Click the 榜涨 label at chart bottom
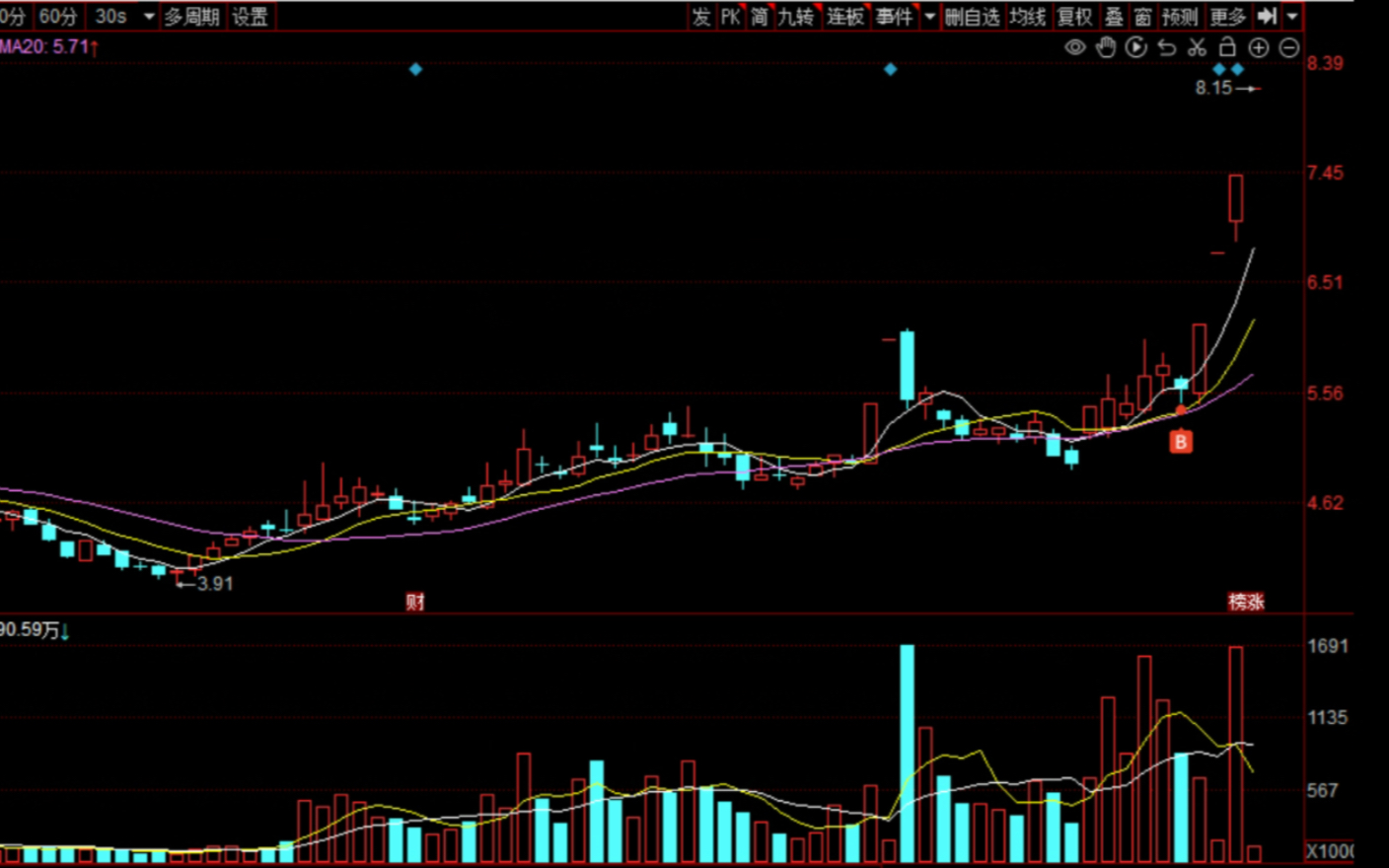 1246,602
